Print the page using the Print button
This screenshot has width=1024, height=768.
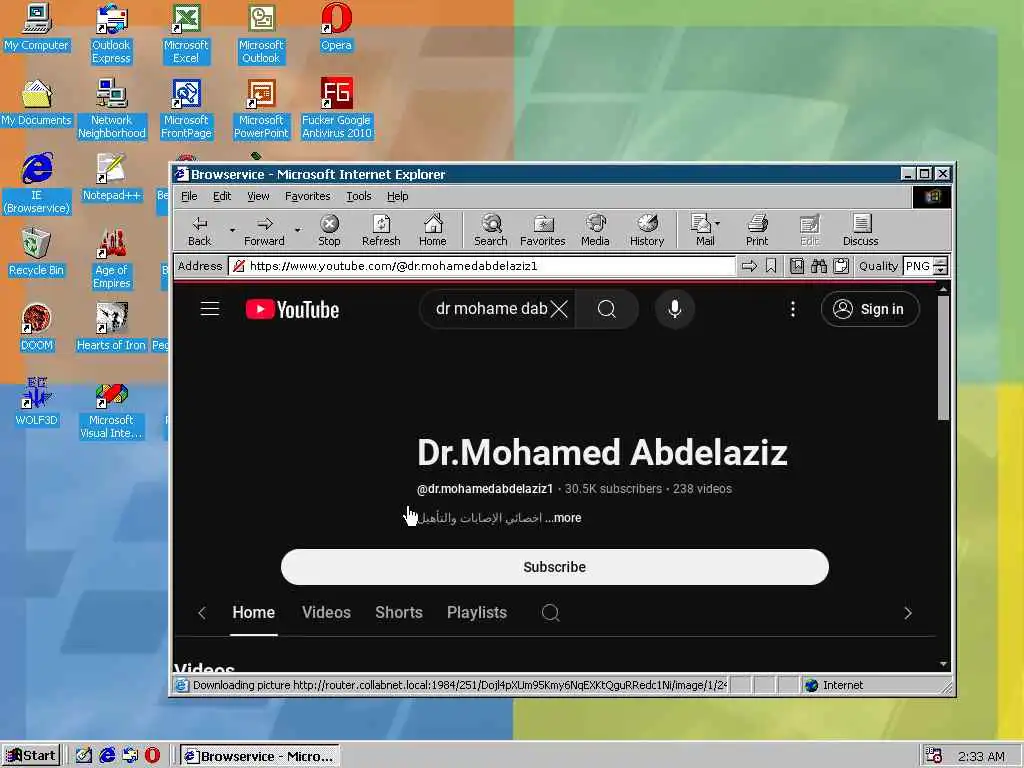(x=757, y=231)
